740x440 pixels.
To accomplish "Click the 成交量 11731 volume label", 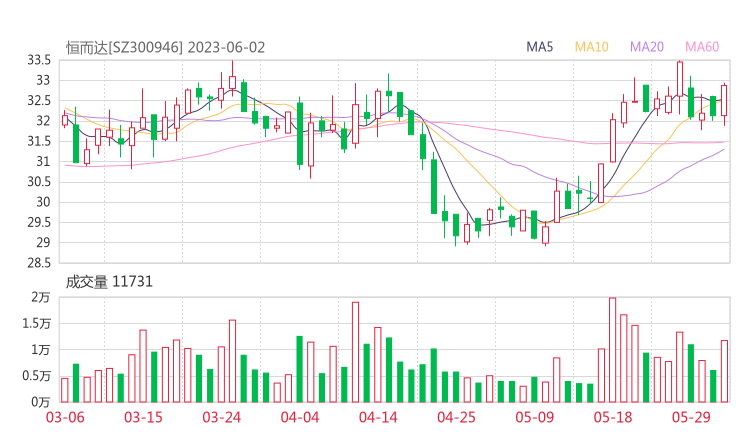I will (x=109, y=282).
